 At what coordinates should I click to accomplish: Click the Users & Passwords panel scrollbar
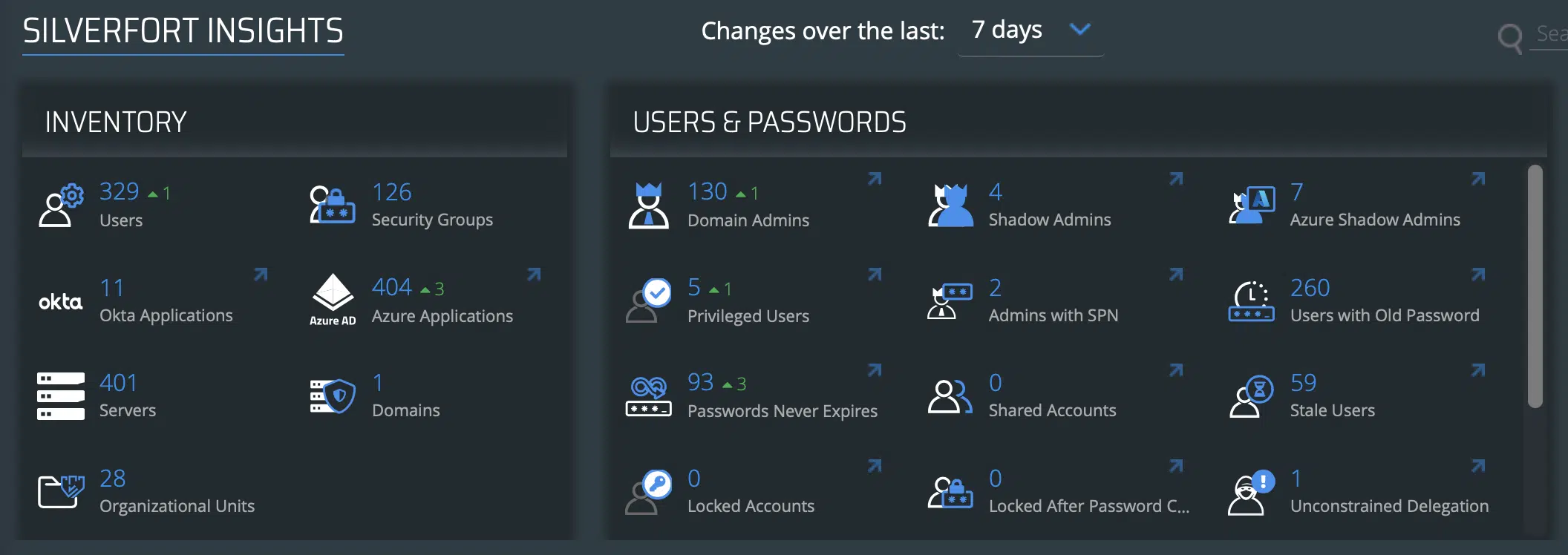1535,286
